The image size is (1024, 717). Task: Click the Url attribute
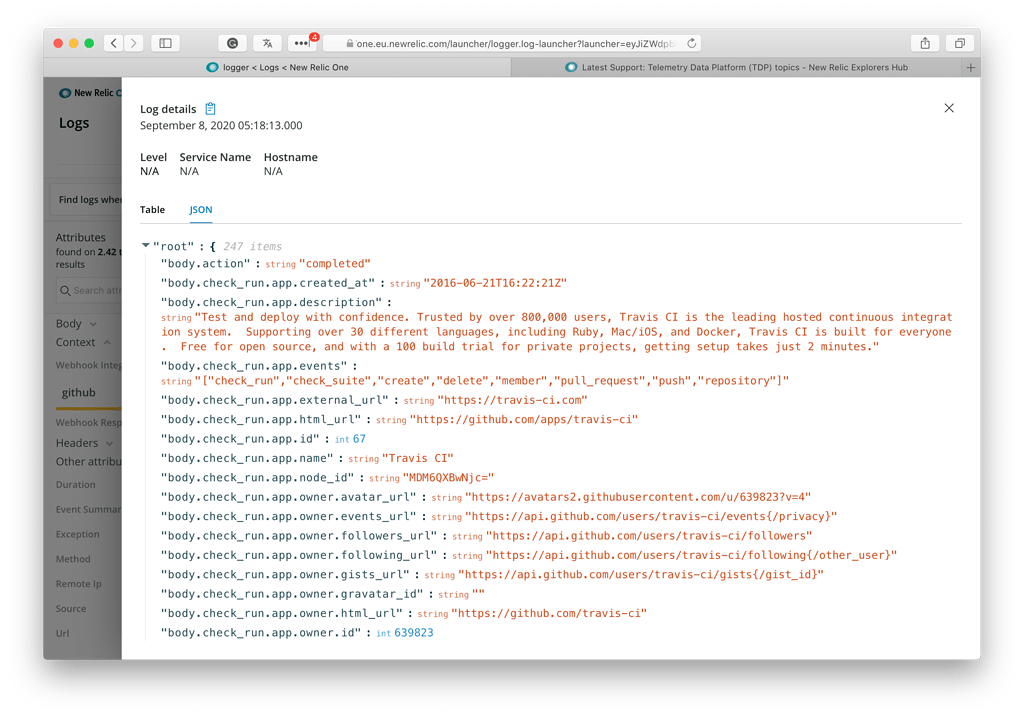tap(62, 633)
